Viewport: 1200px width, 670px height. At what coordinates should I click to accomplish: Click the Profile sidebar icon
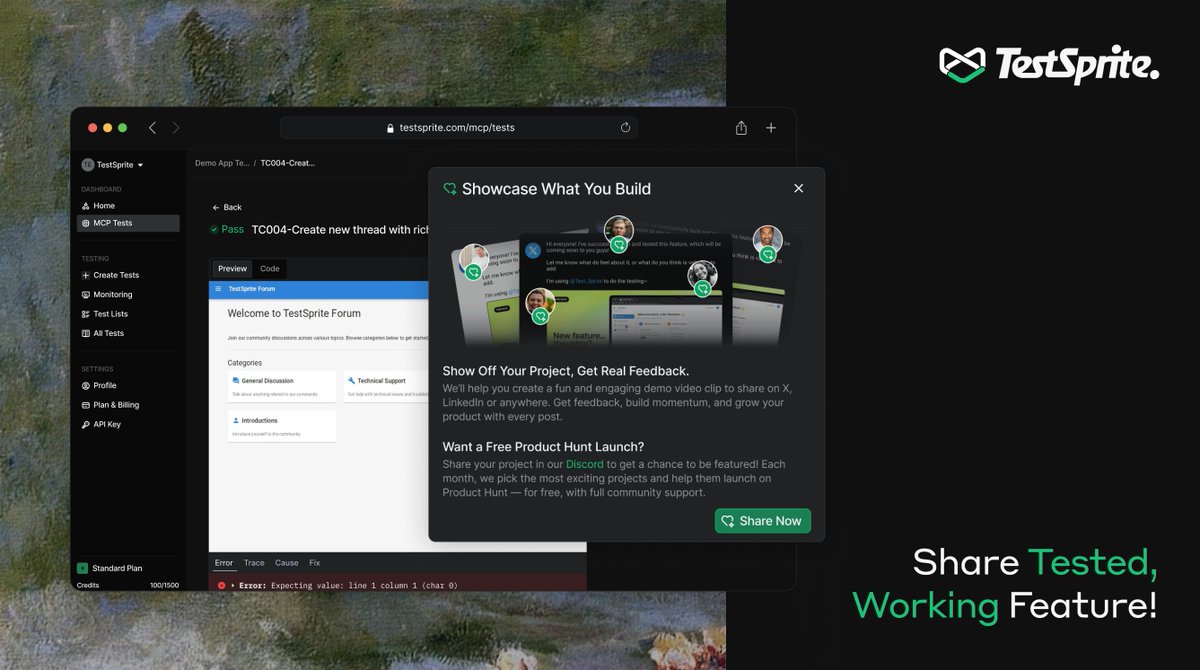85,385
